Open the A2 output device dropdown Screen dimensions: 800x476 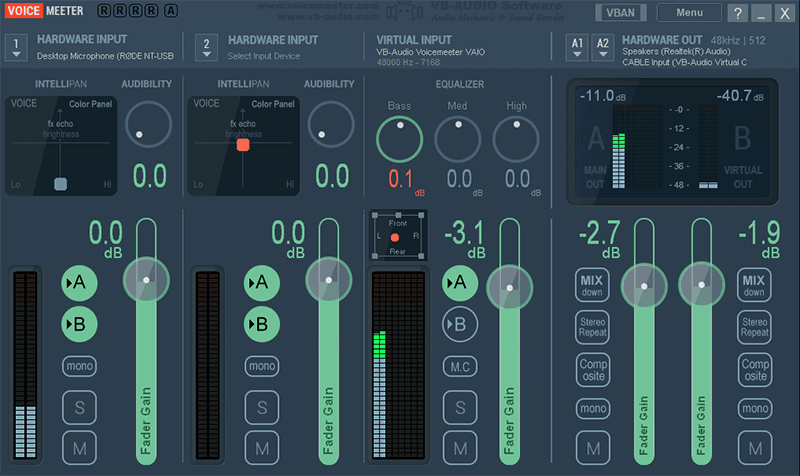pos(602,46)
